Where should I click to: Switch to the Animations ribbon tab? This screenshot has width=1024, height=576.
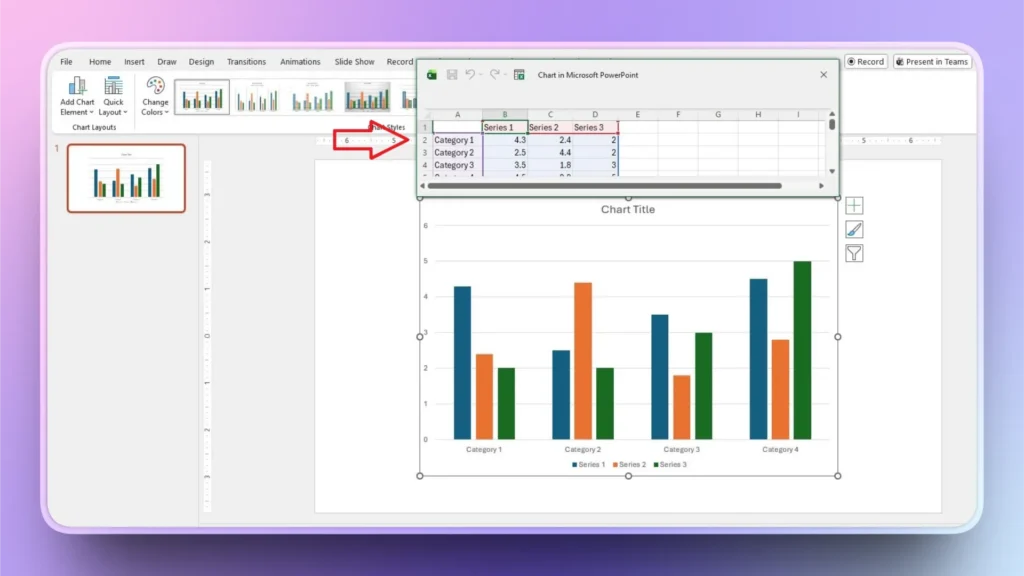[x=300, y=61]
